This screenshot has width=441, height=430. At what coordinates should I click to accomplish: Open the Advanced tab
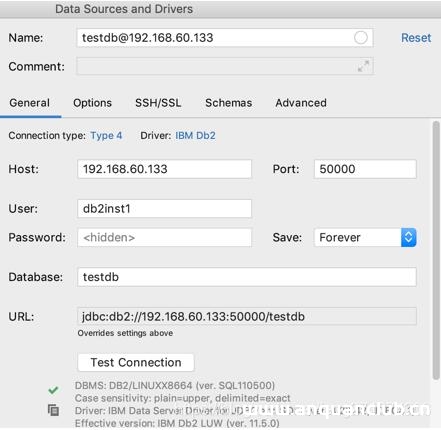click(301, 103)
